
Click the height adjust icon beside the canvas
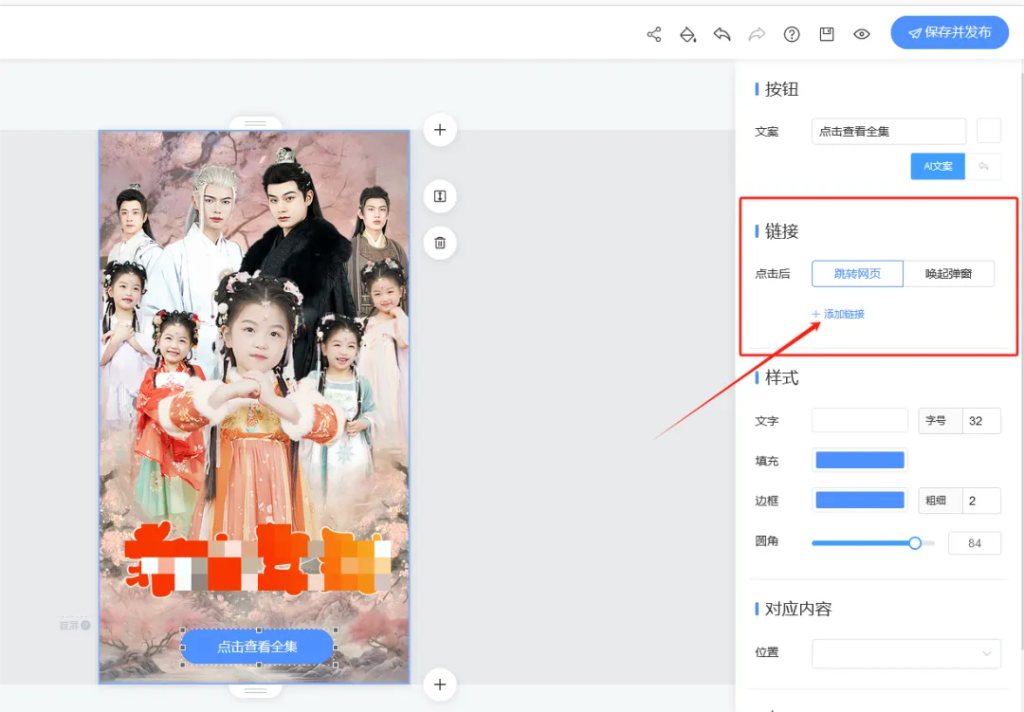[x=440, y=196]
